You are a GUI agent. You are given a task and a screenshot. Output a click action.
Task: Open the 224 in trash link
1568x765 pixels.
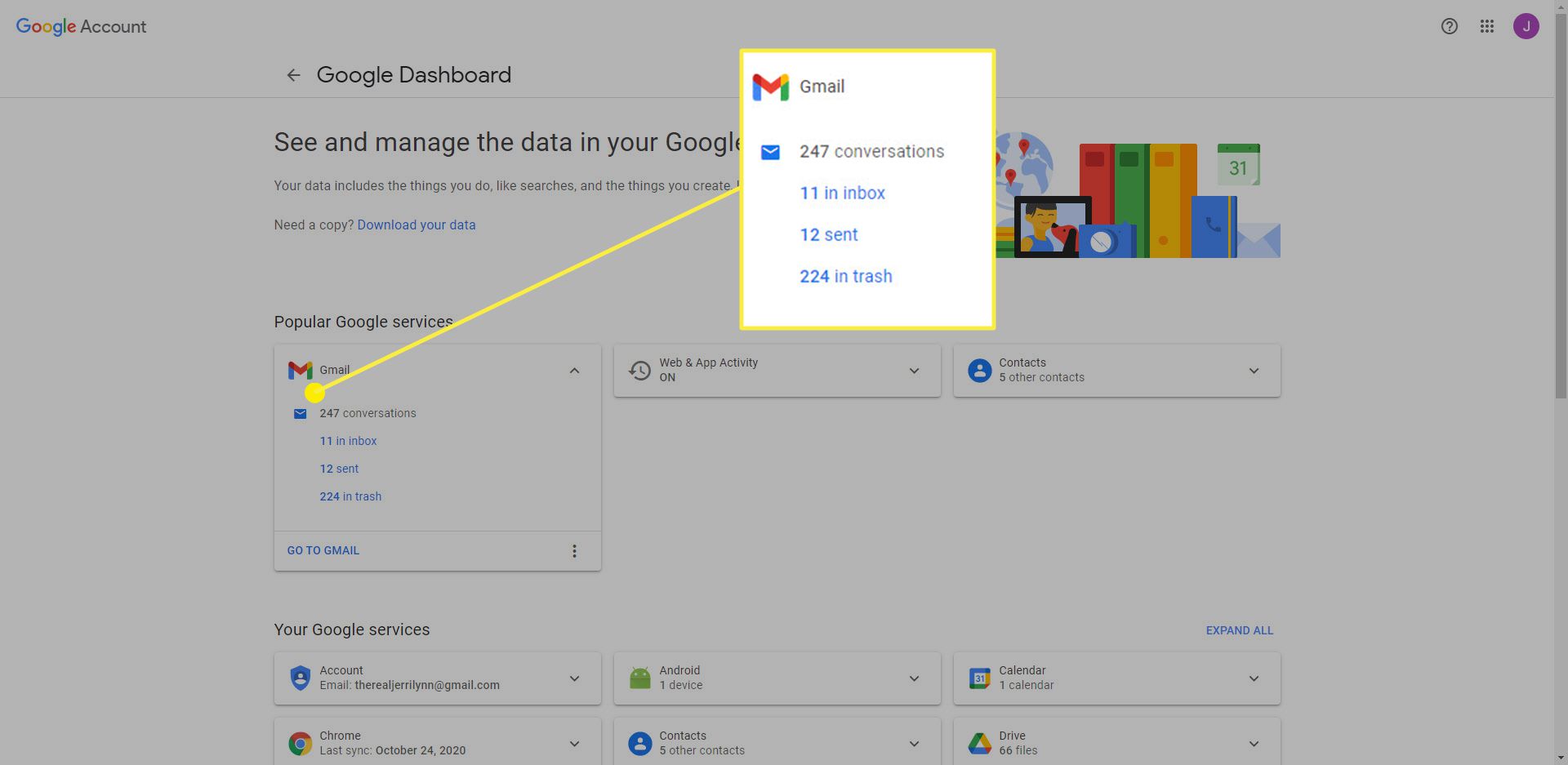pyautogui.click(x=350, y=496)
